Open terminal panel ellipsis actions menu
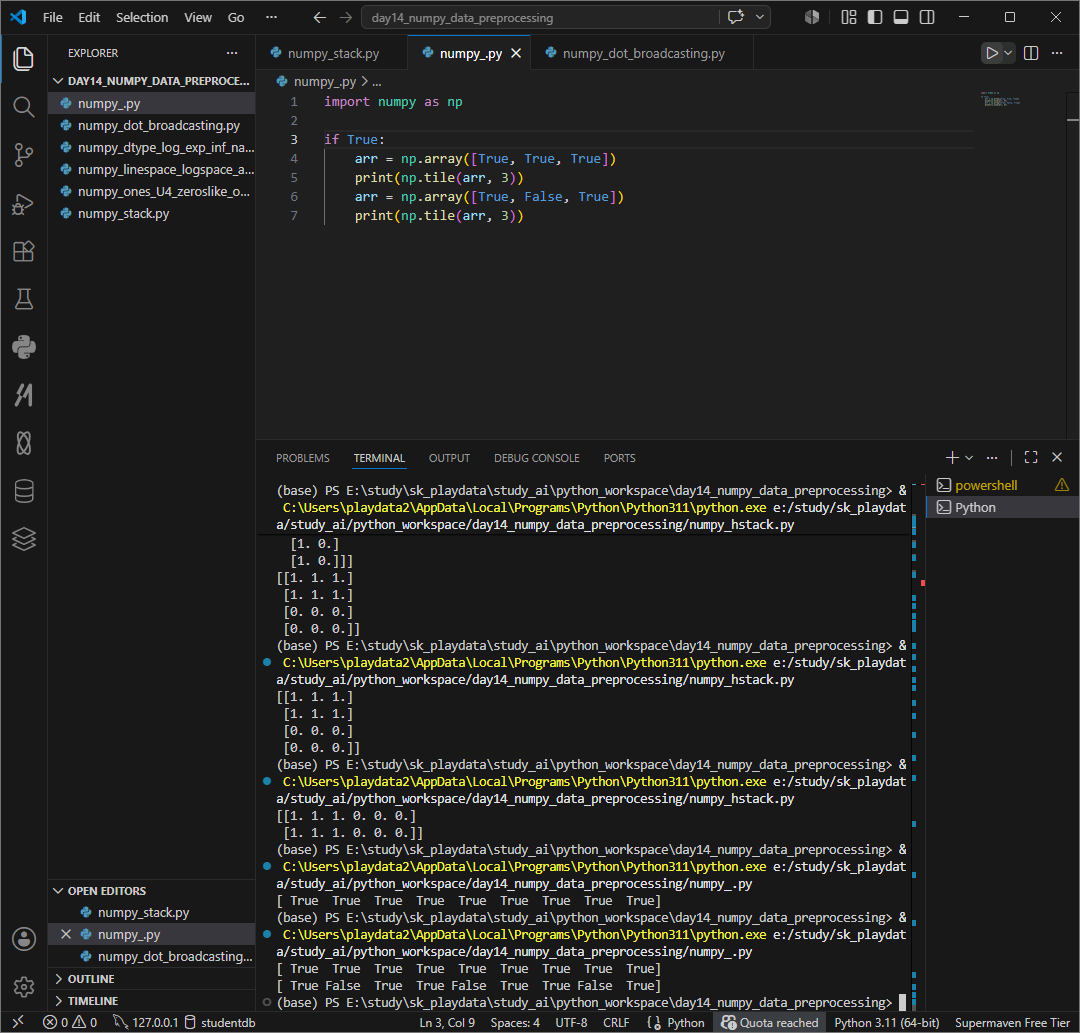 point(991,457)
